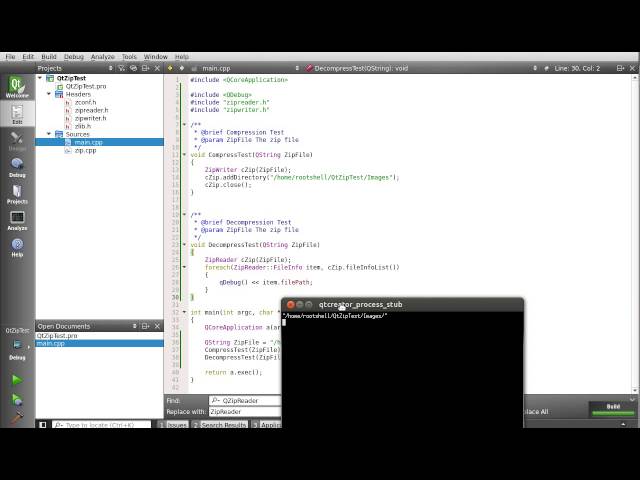Image resolution: width=640 pixels, height=480 pixels.
Task: Open the Analyze menu
Action: pos(102,57)
